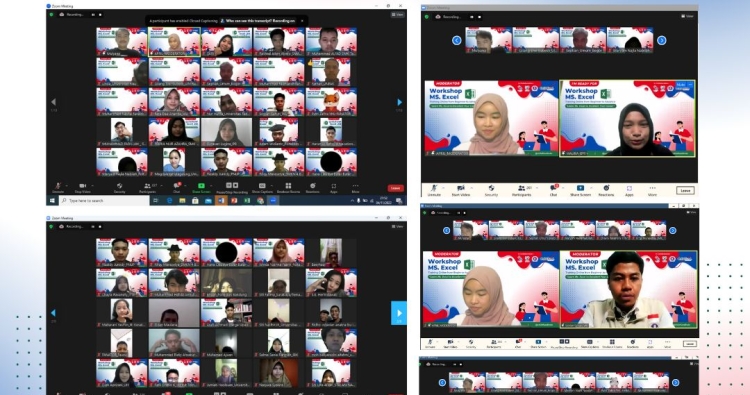
Task: Show previous thumbnails in top-right window strip
Action: pyautogui.click(x=457, y=41)
